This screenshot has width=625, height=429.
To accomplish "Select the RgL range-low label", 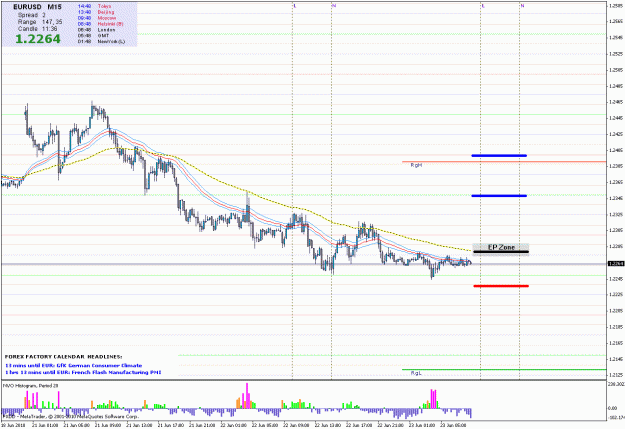I will click(416, 373).
